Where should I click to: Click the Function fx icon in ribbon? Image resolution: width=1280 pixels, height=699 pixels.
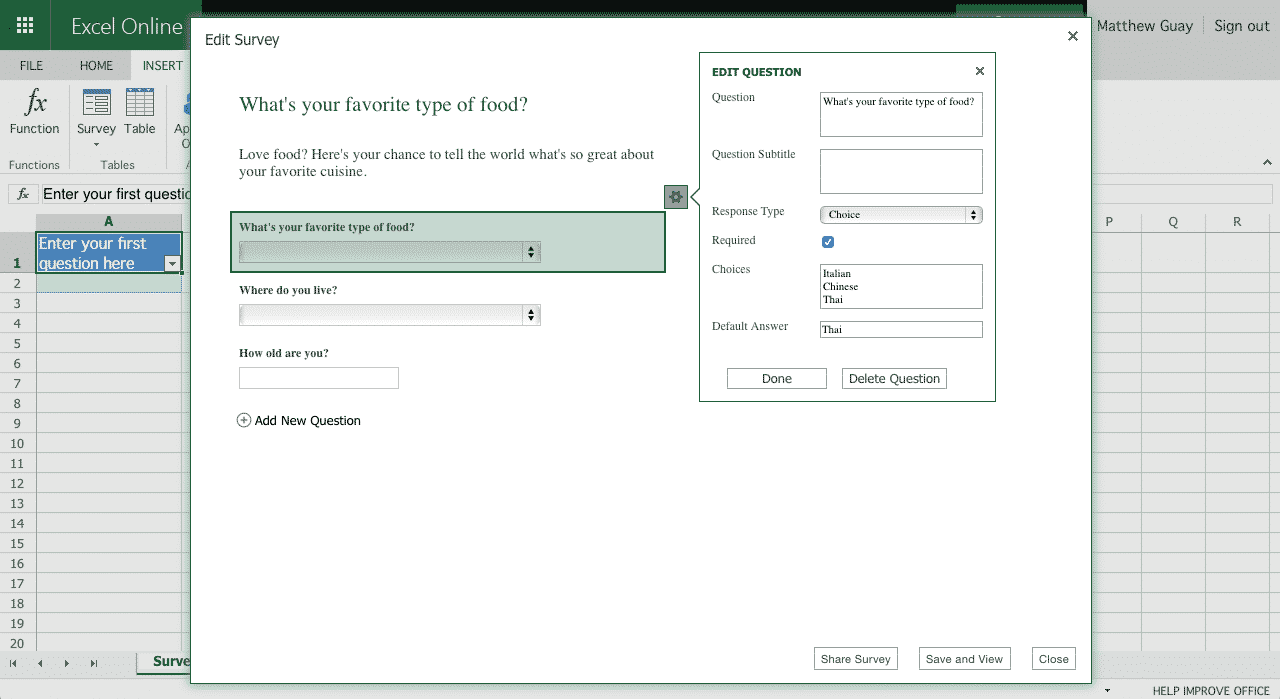35,103
